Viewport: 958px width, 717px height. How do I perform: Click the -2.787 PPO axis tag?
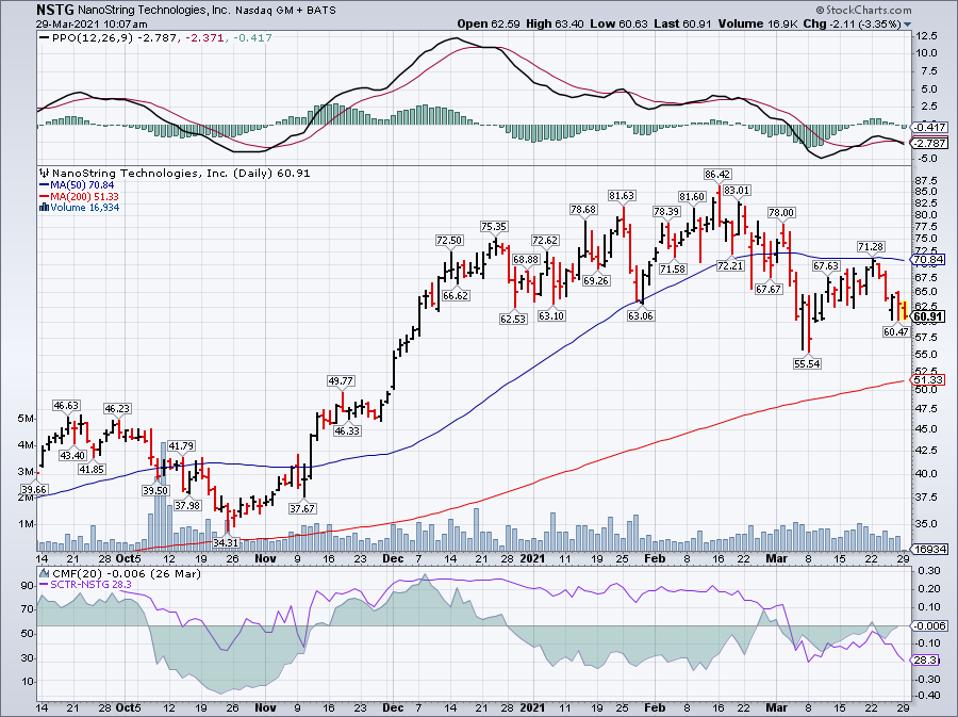929,143
